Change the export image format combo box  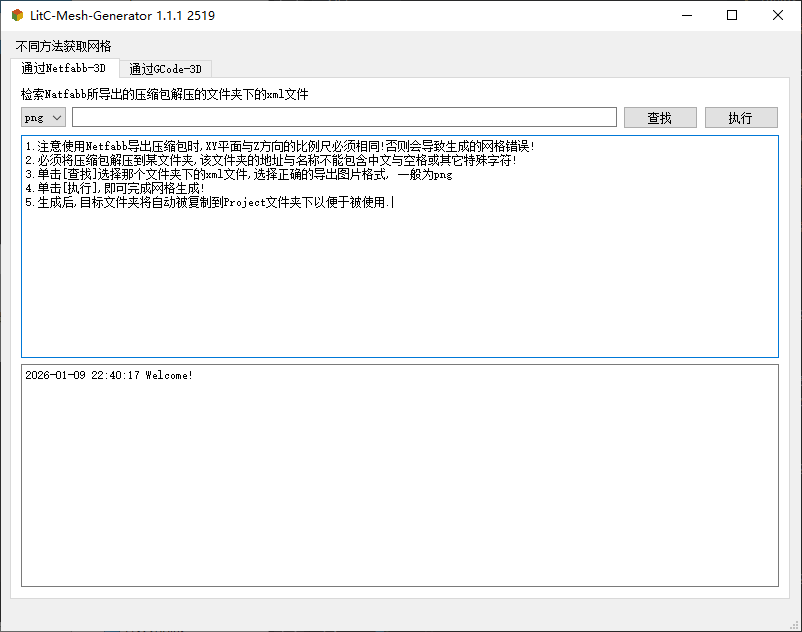pyautogui.click(x=42, y=117)
